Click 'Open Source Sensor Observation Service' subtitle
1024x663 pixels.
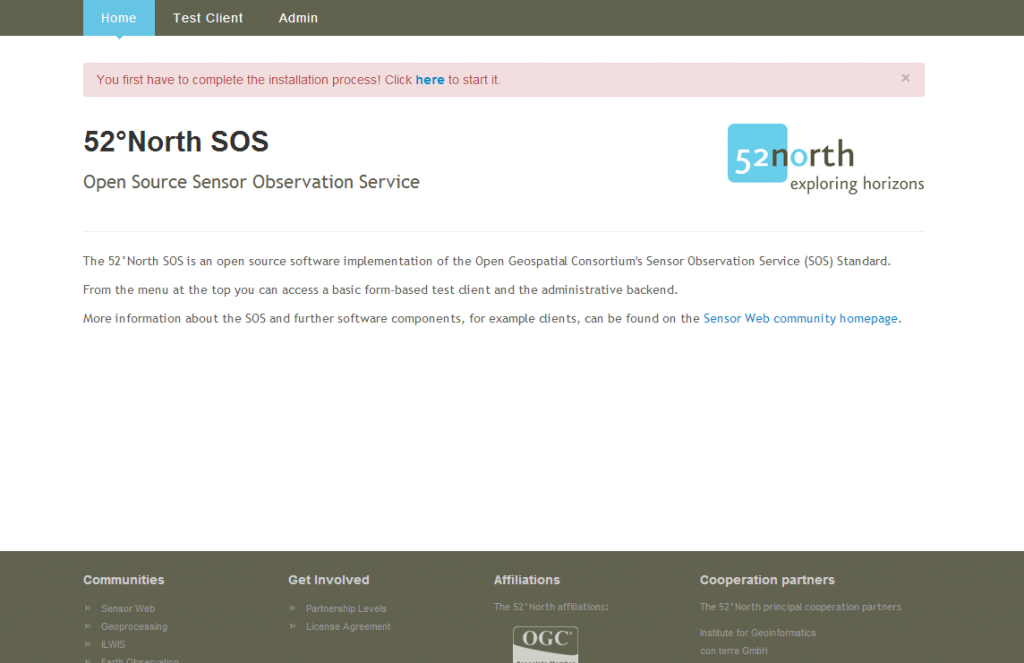tap(251, 182)
